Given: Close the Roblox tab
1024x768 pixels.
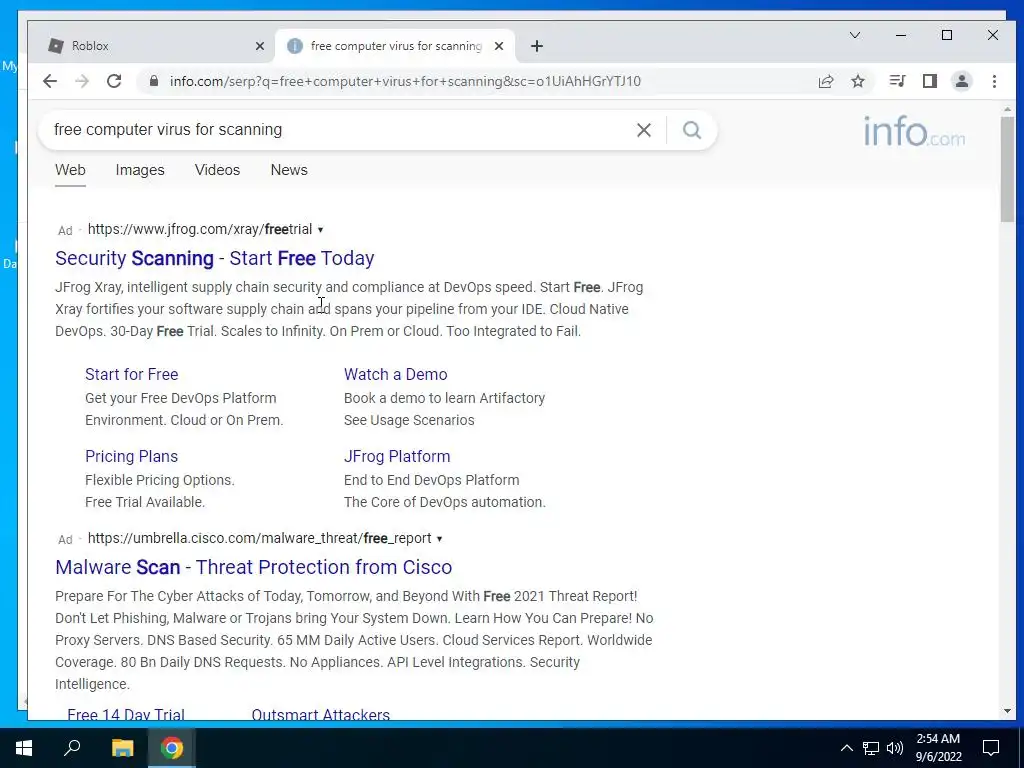Looking at the screenshot, I should click(x=260, y=46).
